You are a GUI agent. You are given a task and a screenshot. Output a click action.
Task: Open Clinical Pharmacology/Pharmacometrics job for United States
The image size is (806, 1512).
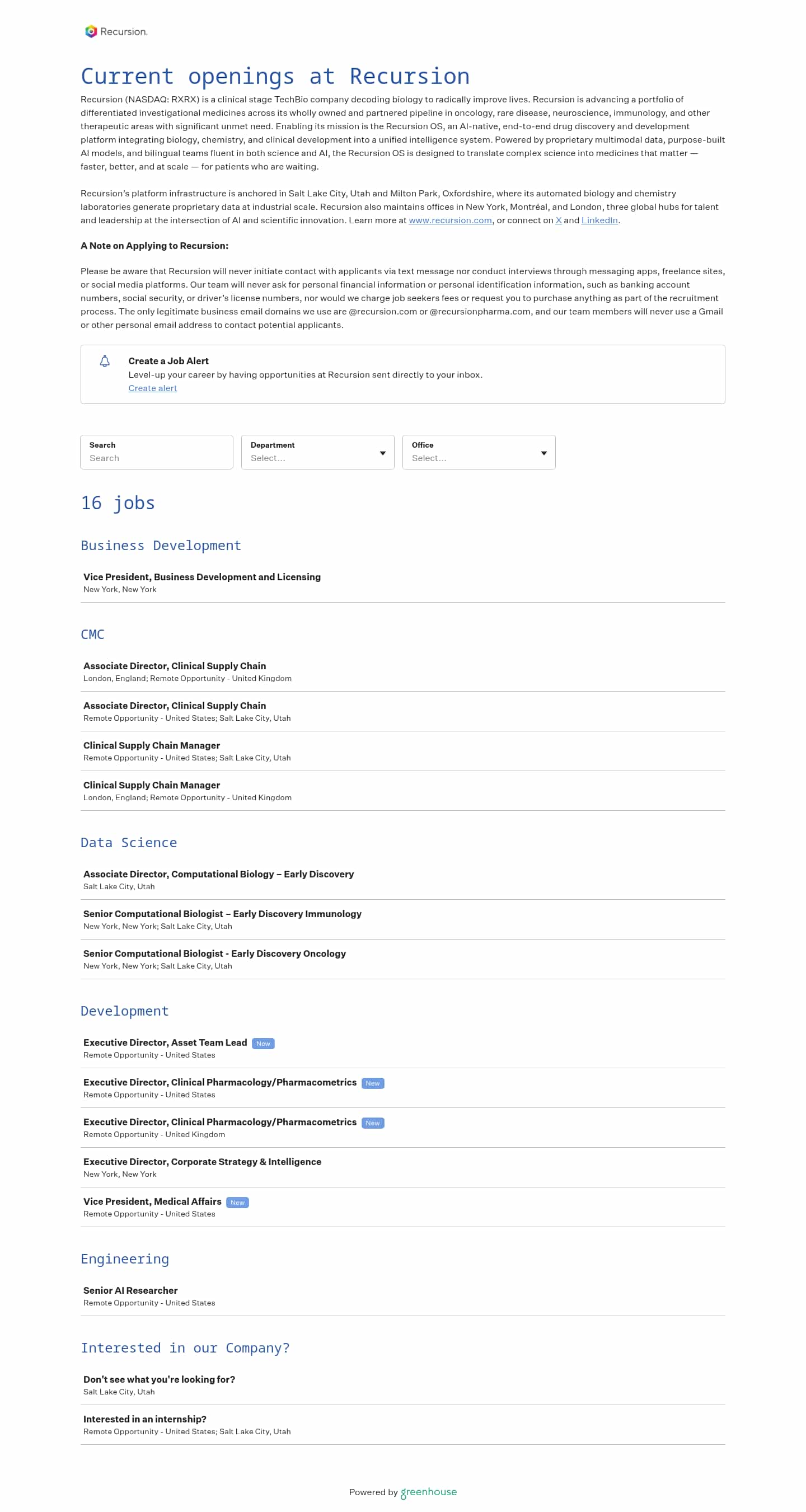tap(402, 1088)
